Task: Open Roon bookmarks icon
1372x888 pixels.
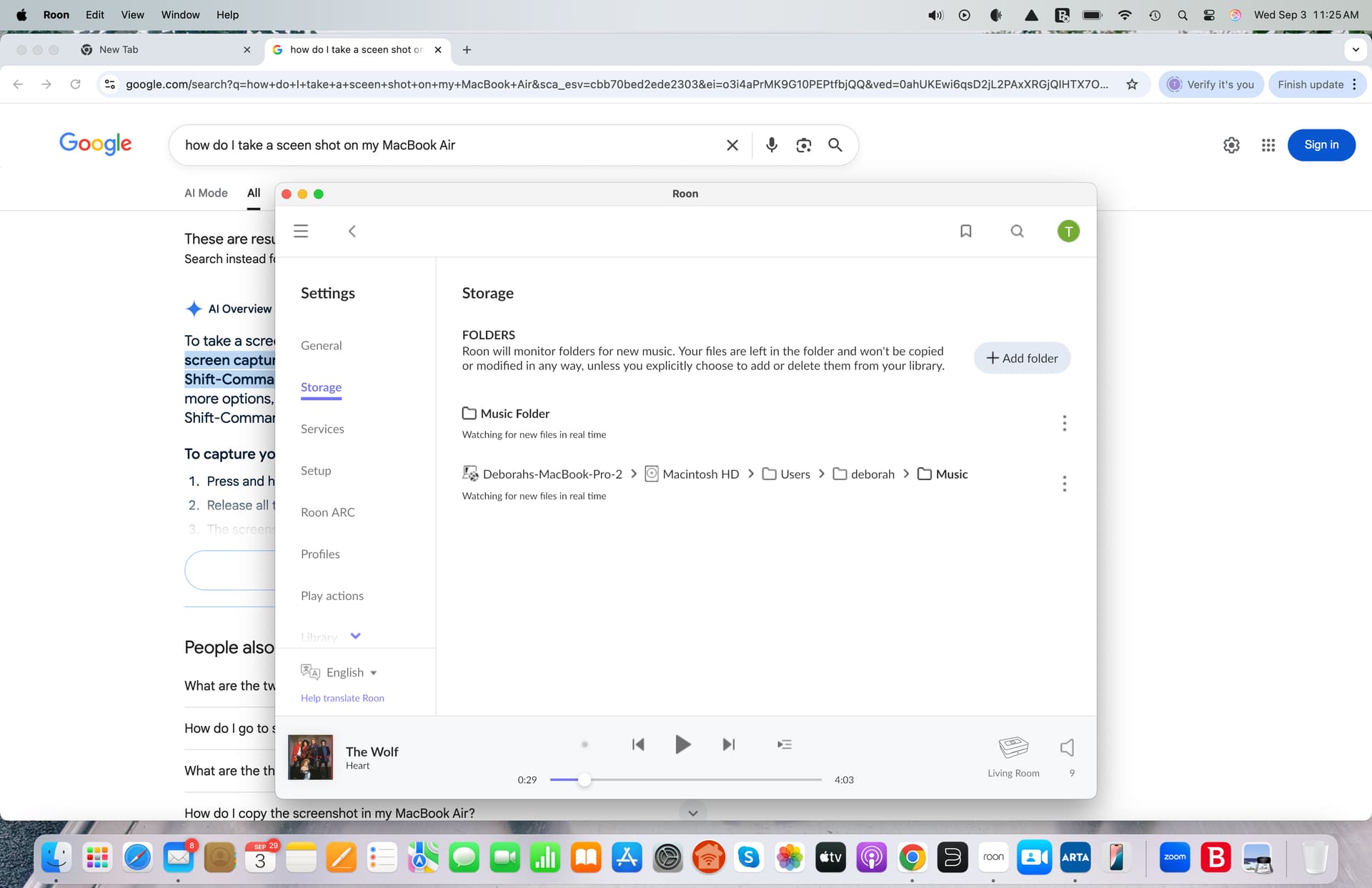Action: (965, 231)
